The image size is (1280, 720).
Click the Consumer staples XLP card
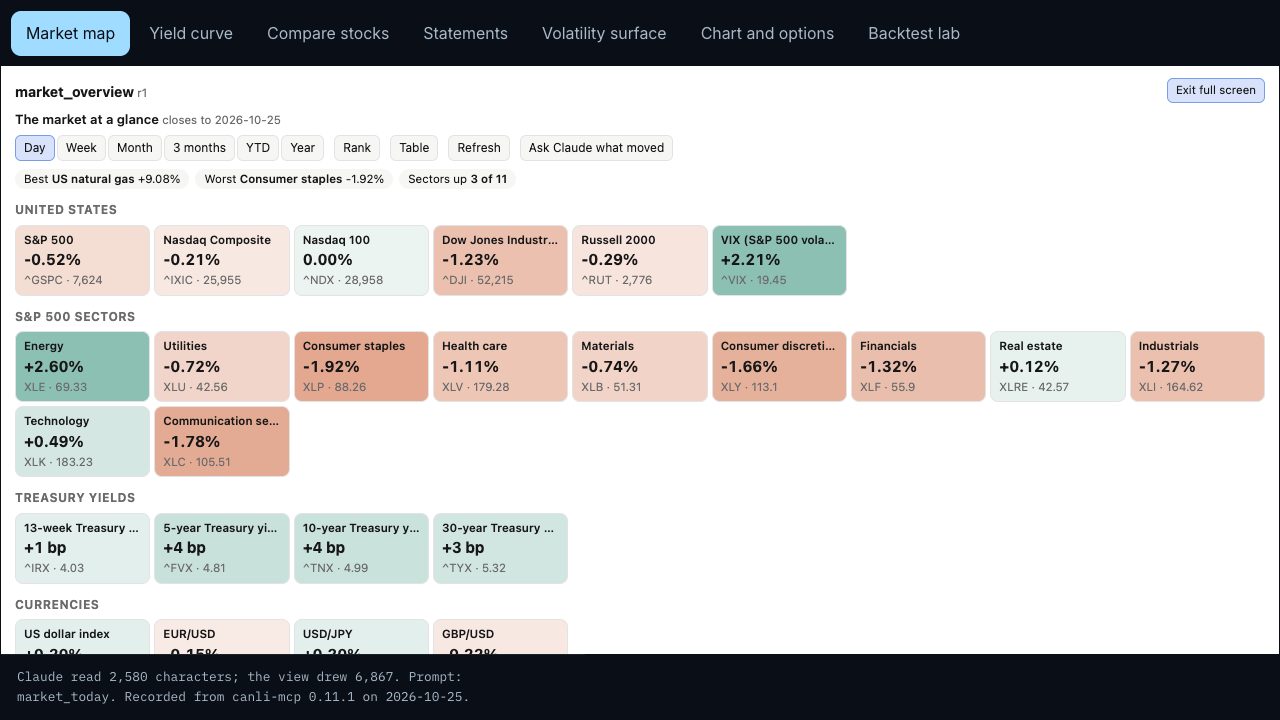(361, 367)
